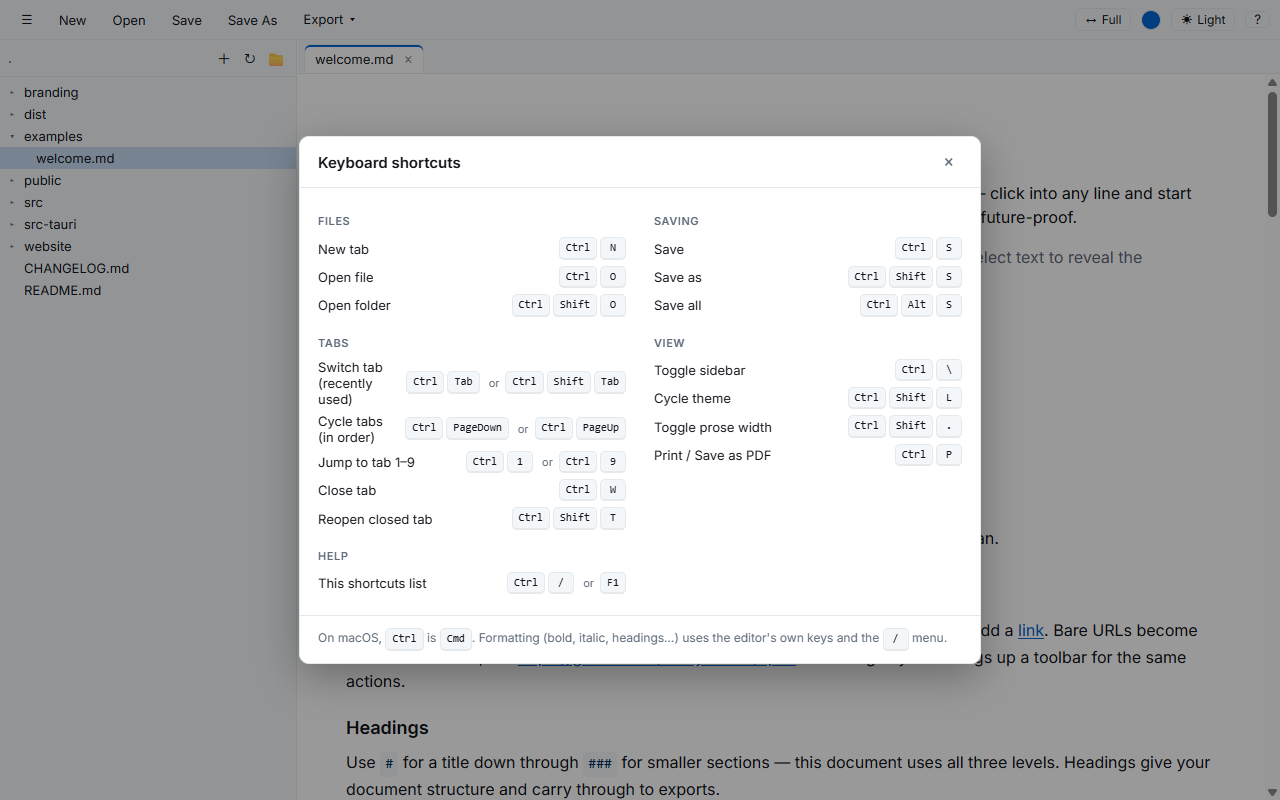The height and width of the screenshot is (800, 1280).
Task: Click the 'New tab' shortcut label
Action: click(x=343, y=249)
